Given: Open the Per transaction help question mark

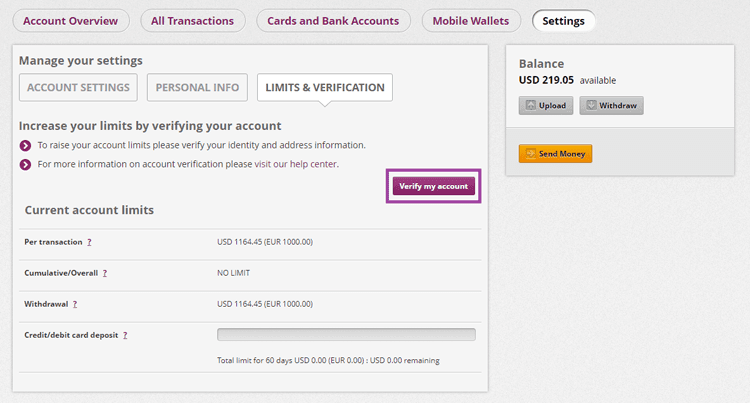Looking at the screenshot, I should 89,242.
